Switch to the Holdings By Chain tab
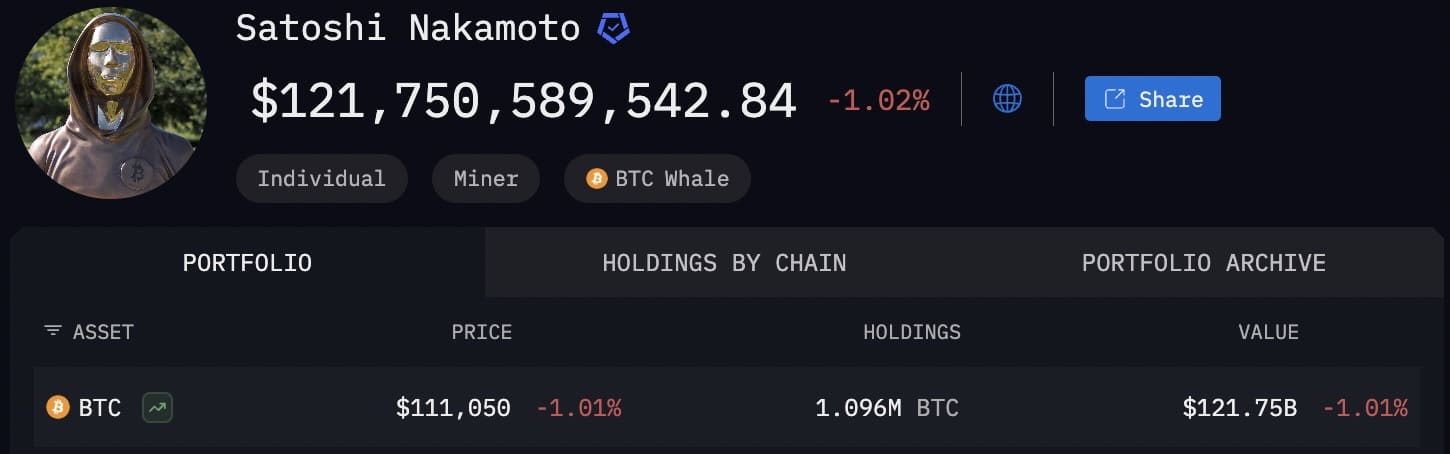1450x454 pixels. pyautogui.click(x=724, y=263)
